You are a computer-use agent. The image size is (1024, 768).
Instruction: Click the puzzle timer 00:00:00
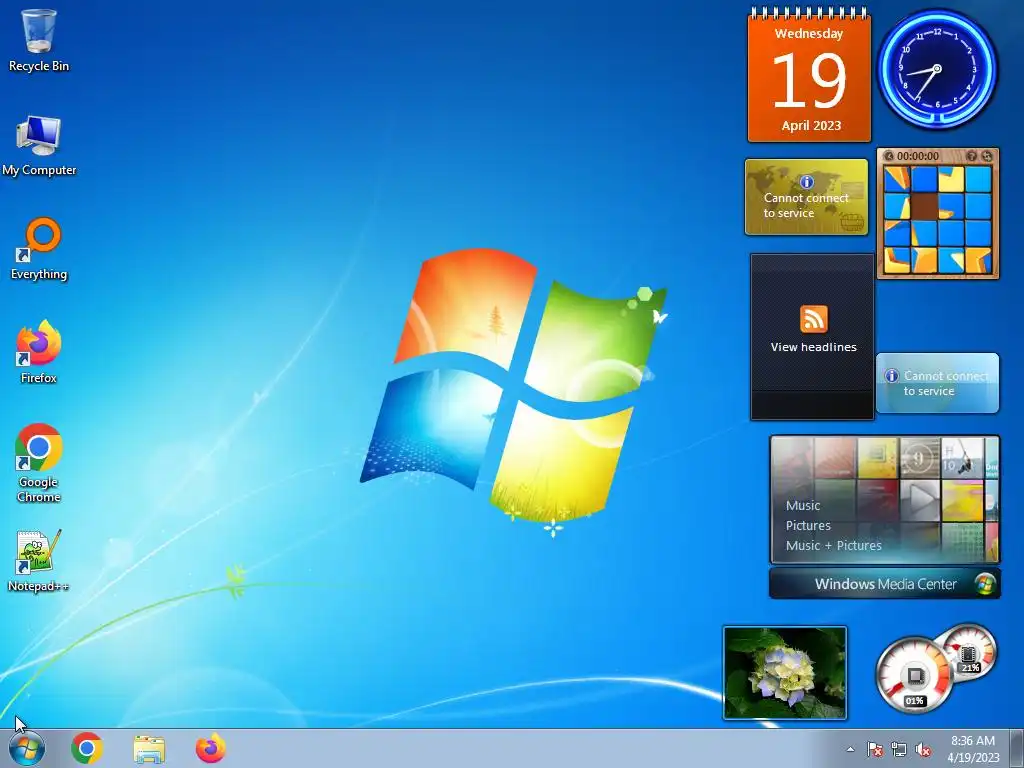tap(918, 156)
